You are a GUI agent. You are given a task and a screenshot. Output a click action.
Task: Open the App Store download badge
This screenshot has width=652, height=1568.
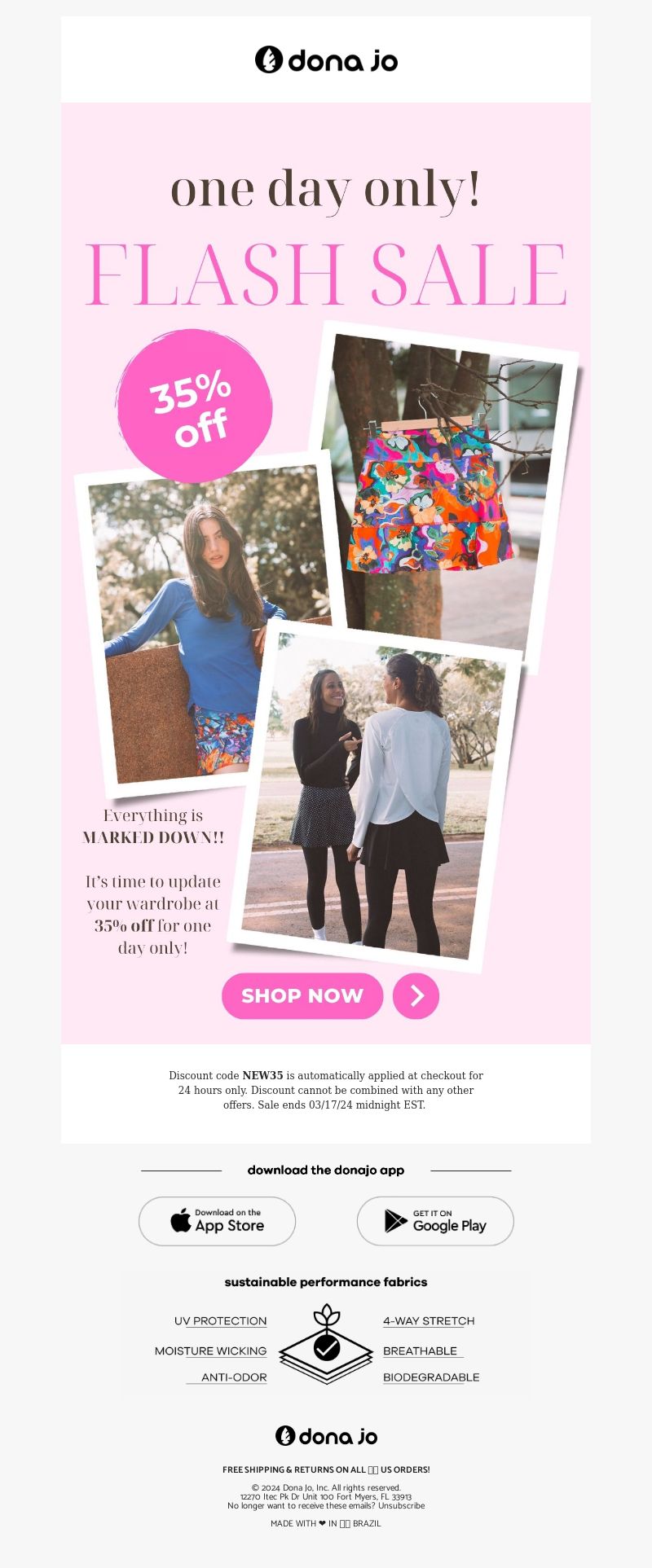click(x=217, y=1221)
